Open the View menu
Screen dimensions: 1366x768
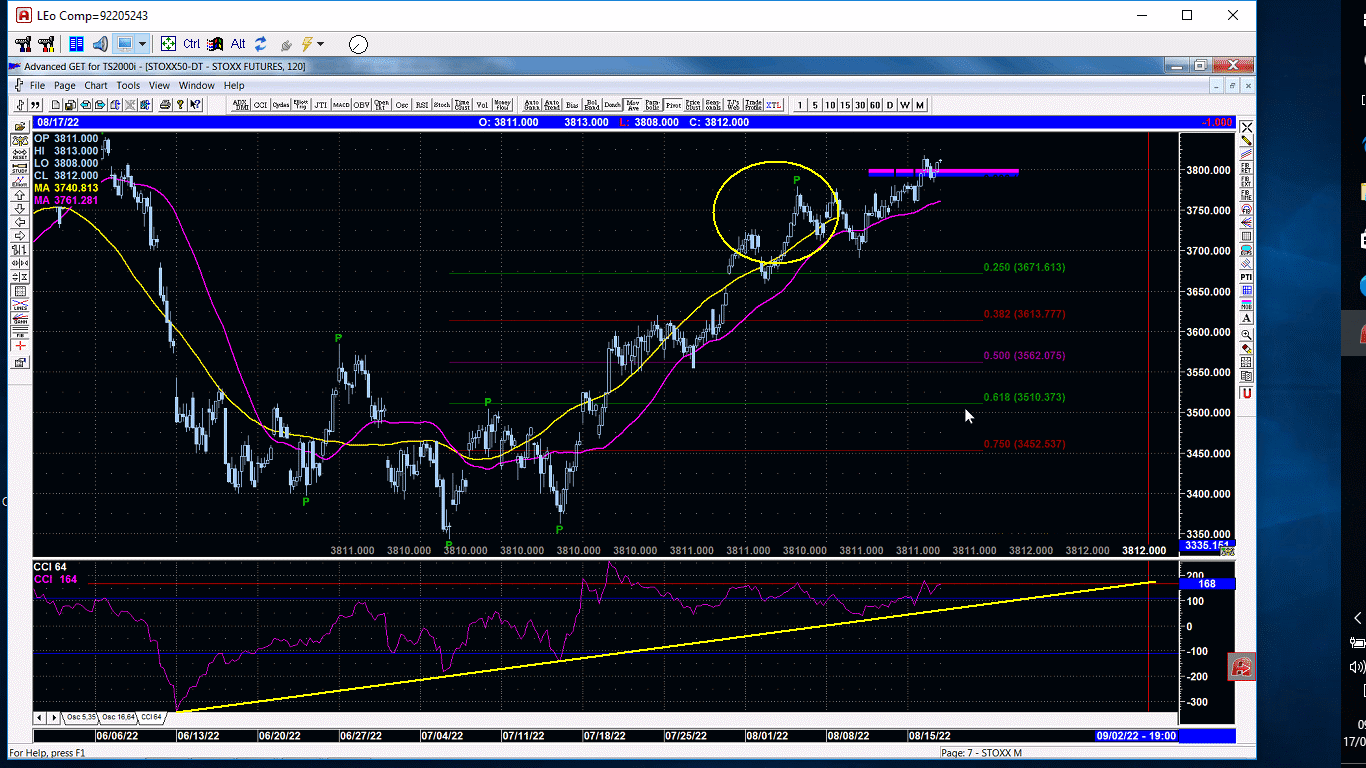(160, 85)
